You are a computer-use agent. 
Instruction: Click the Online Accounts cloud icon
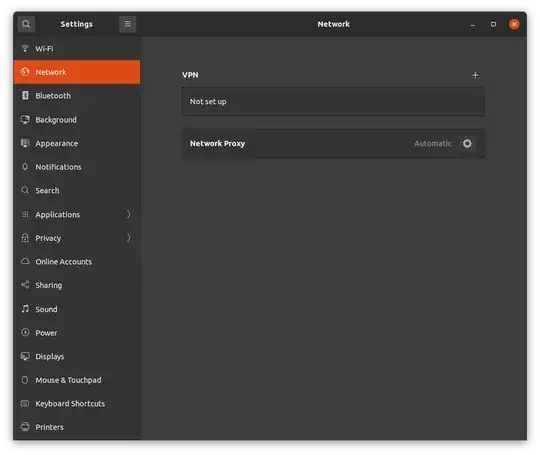point(25,261)
